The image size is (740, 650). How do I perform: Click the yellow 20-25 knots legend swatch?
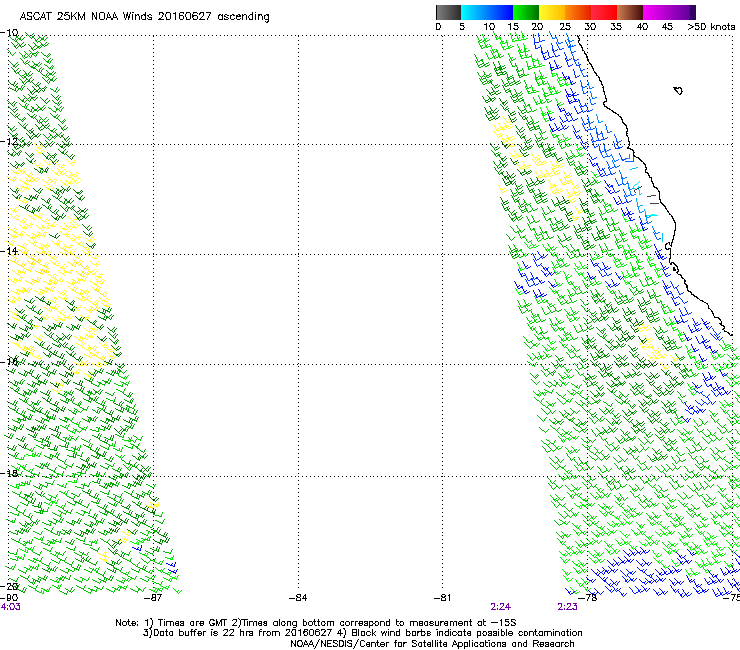[552, 12]
